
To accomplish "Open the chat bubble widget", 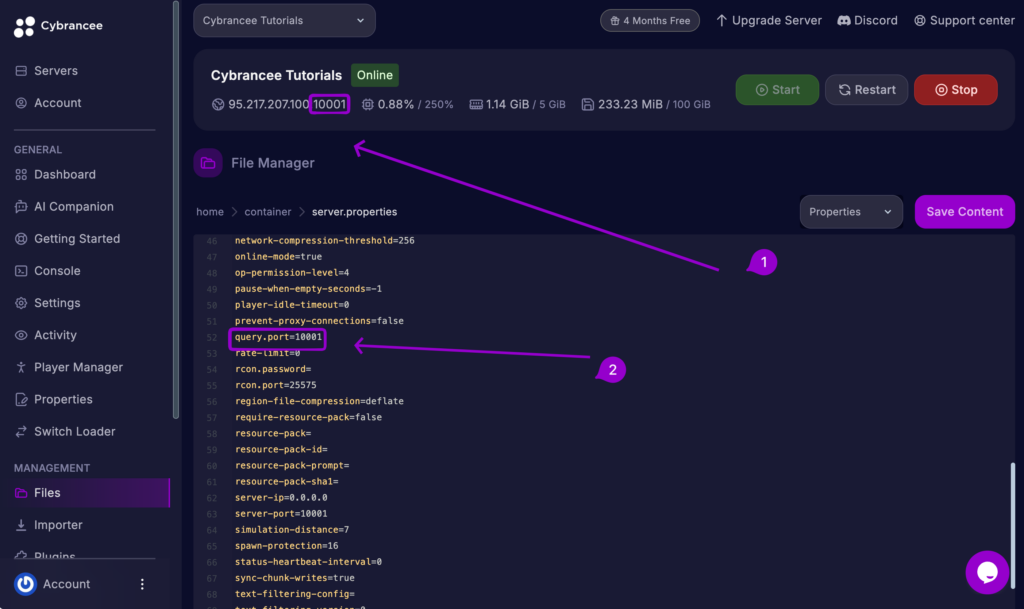I will pos(987,572).
